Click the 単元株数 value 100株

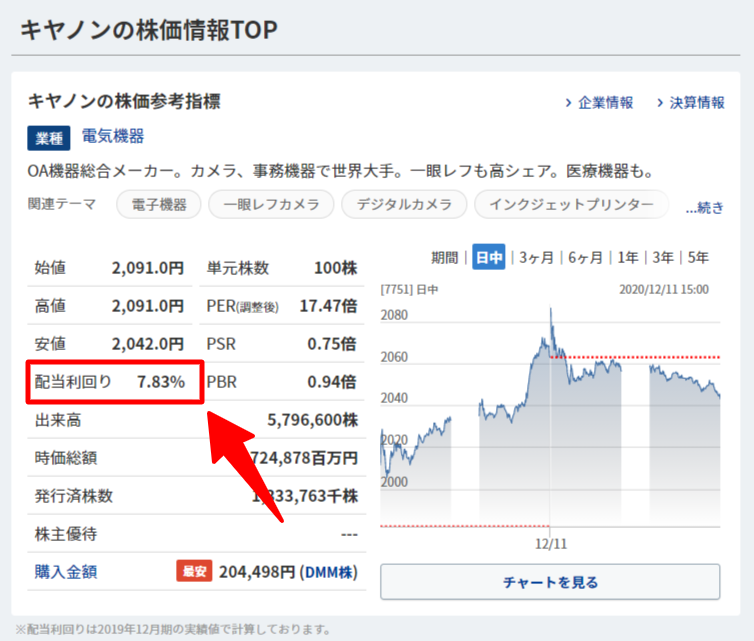coord(336,268)
